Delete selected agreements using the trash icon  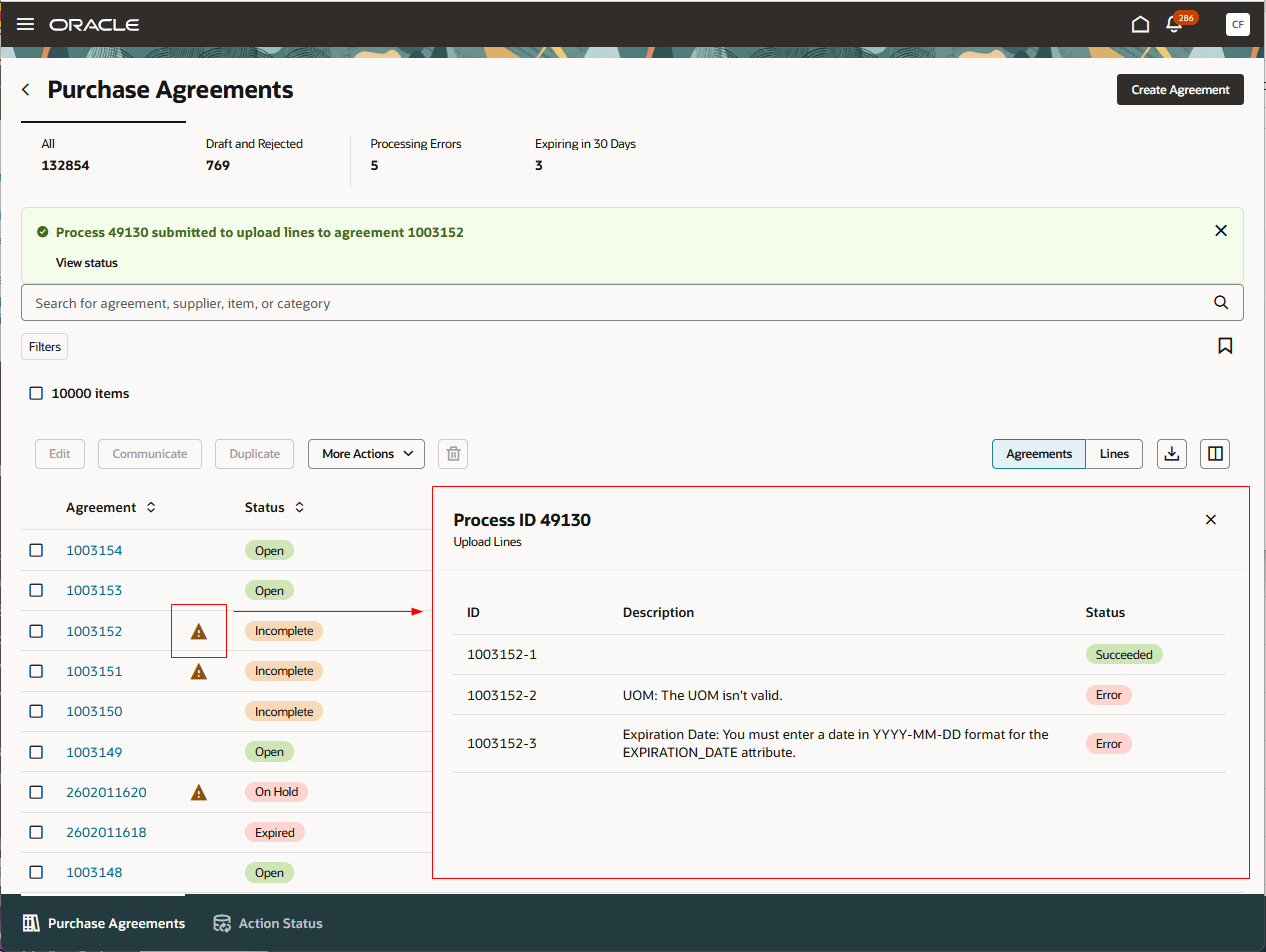click(452, 453)
